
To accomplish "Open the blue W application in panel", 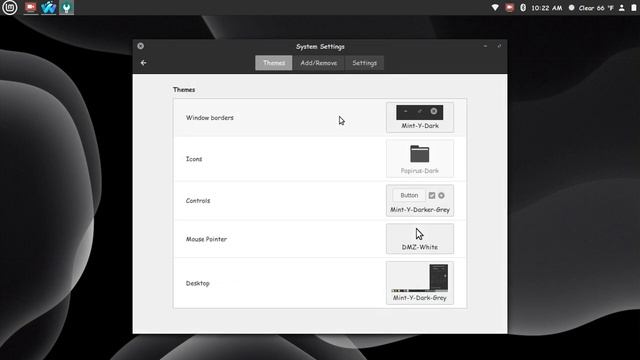I will (x=49, y=7).
